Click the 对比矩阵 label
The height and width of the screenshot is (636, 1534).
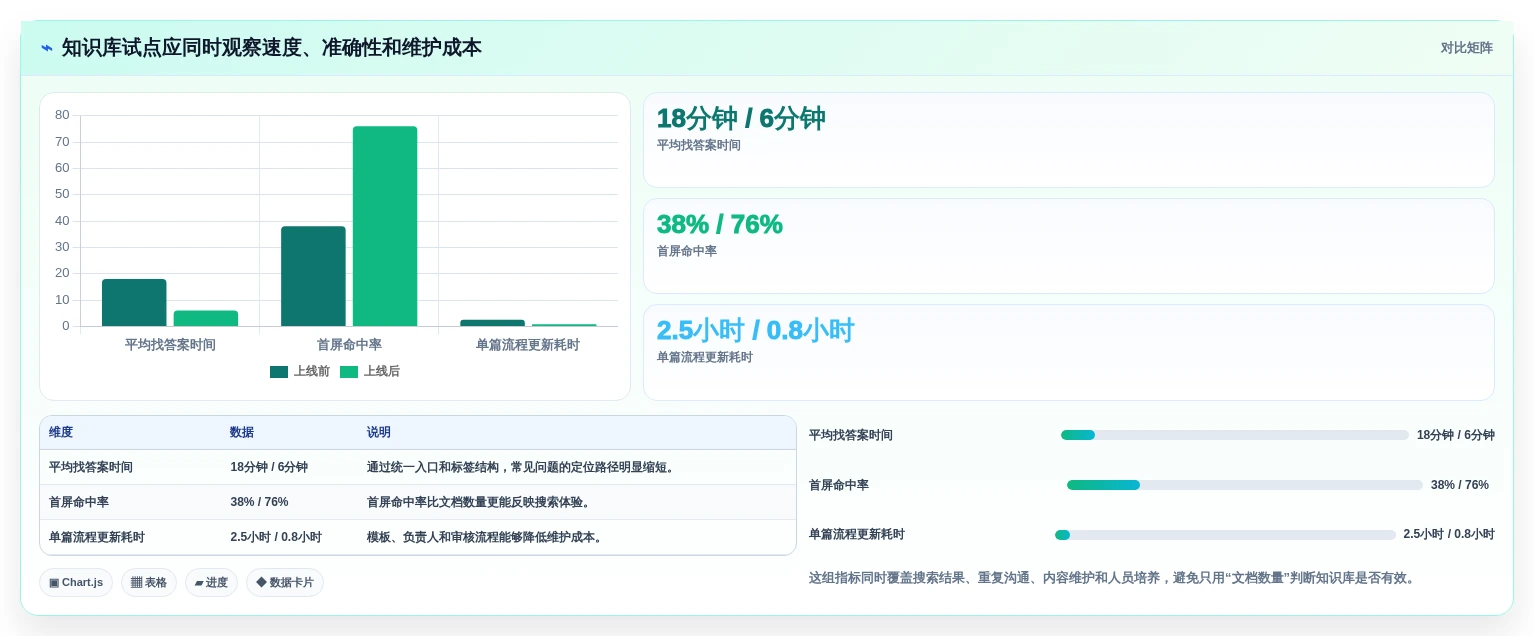pyautogui.click(x=1466, y=48)
